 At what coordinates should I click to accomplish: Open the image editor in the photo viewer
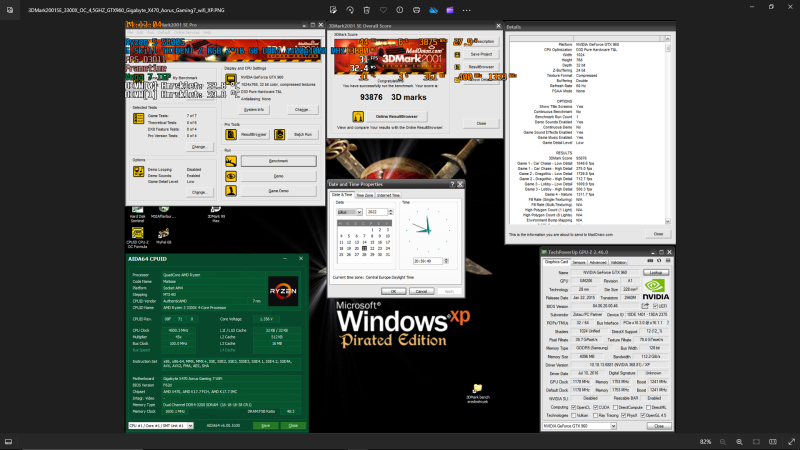pos(333,10)
